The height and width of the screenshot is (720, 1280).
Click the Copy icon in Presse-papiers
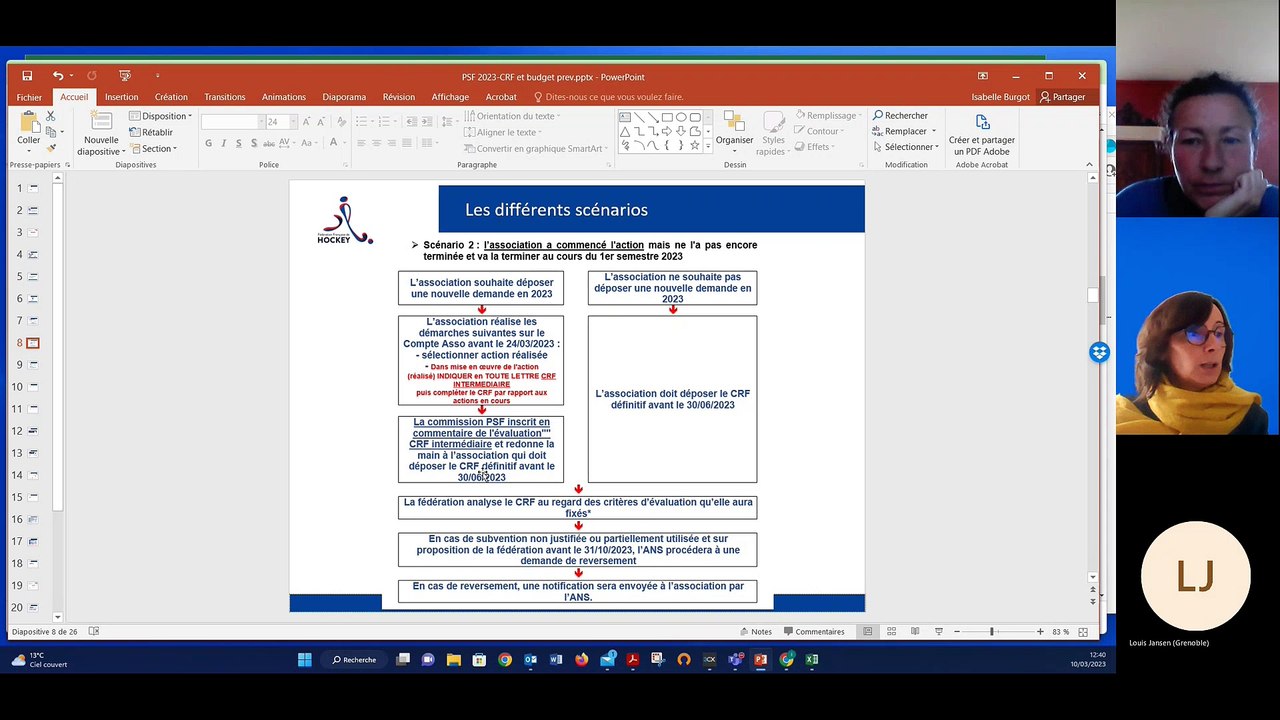pos(51,132)
